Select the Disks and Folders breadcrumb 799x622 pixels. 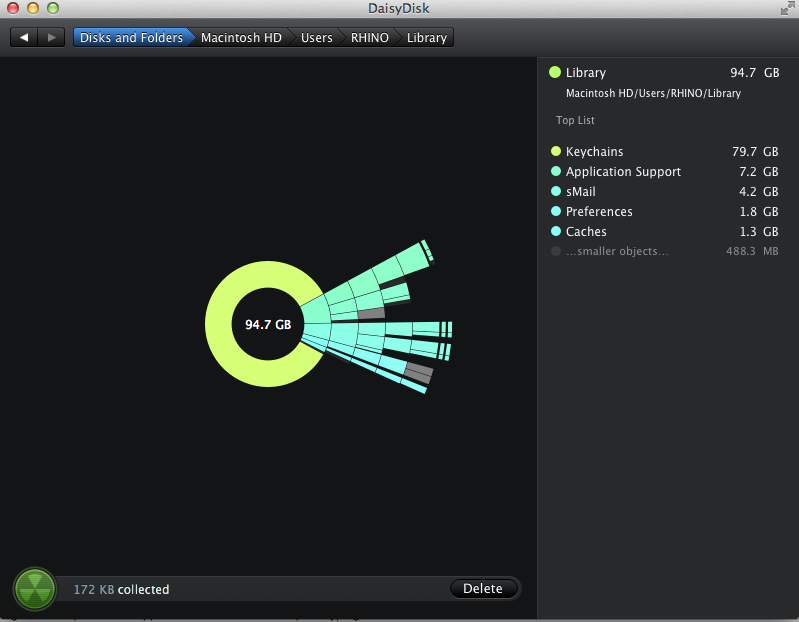click(131, 38)
